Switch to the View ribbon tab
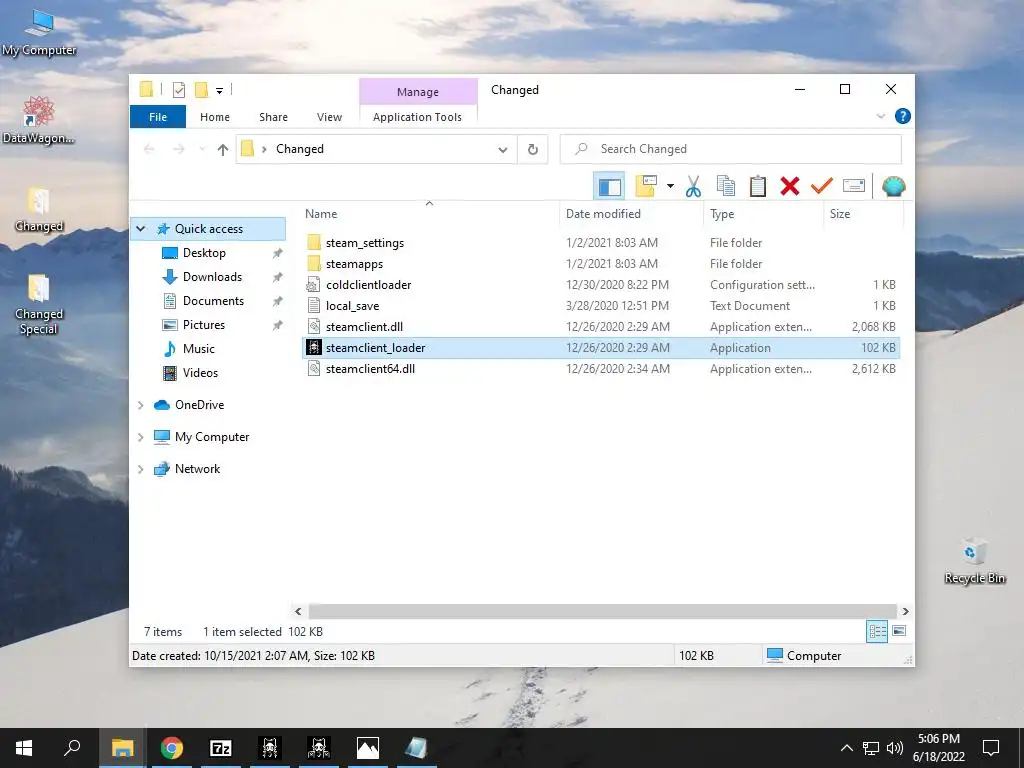 click(329, 117)
